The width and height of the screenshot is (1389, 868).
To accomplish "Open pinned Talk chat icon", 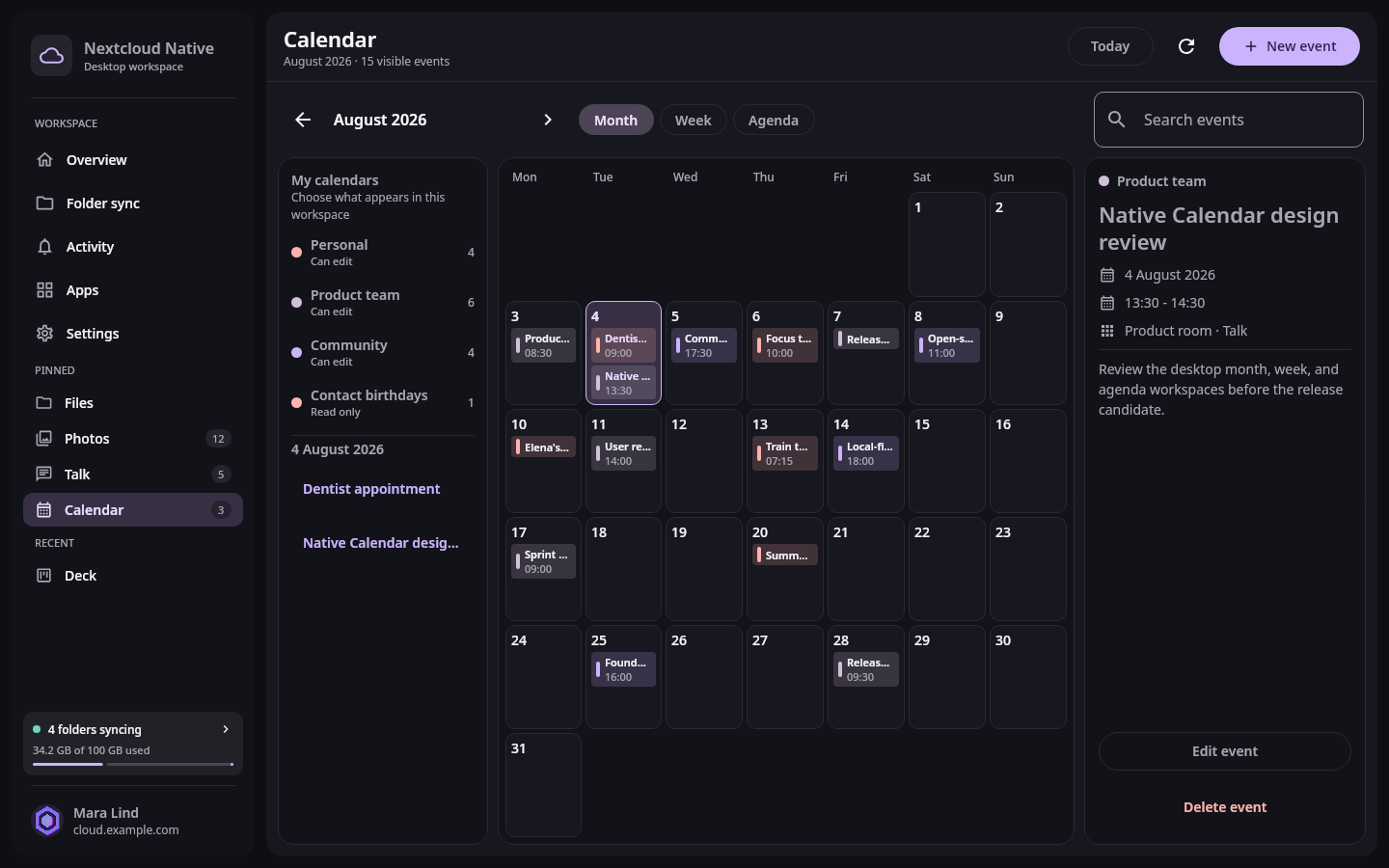I will tap(43, 475).
